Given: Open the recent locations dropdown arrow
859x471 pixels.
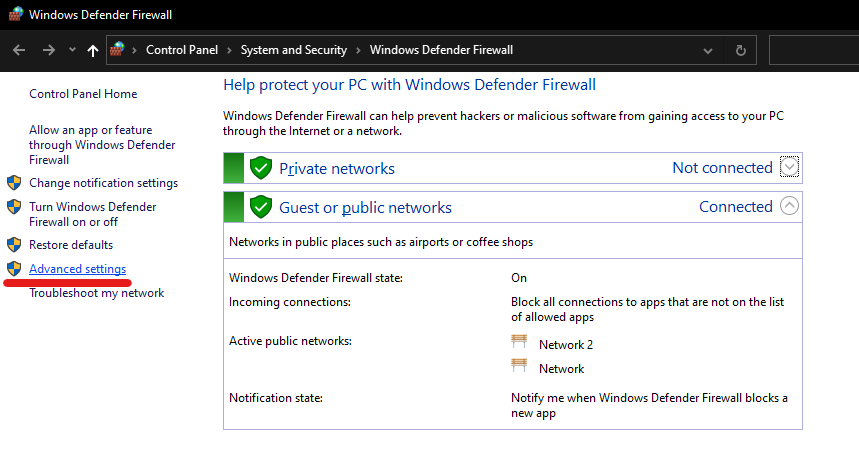Looking at the screenshot, I should 72,50.
